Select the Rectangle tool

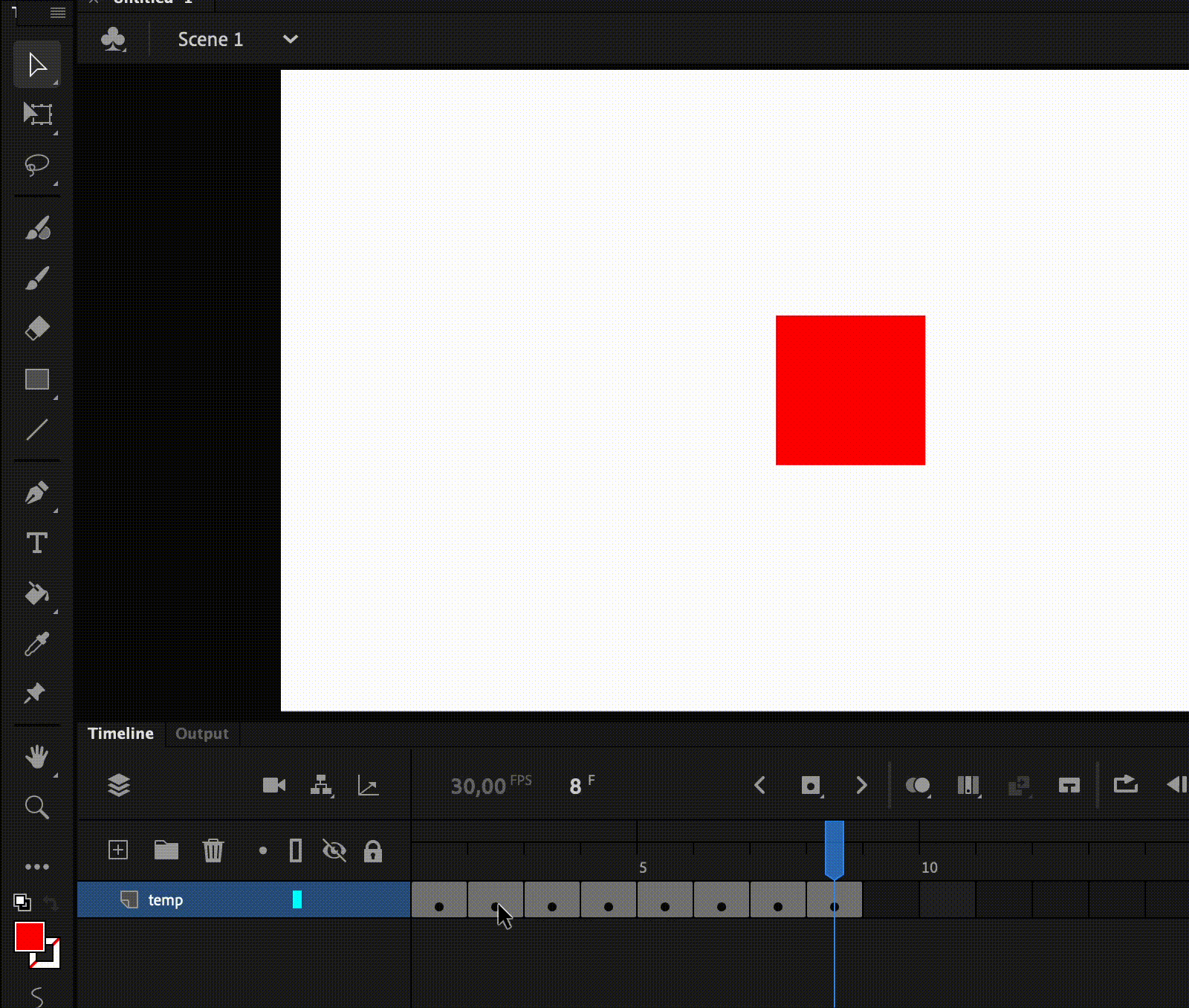[x=37, y=379]
